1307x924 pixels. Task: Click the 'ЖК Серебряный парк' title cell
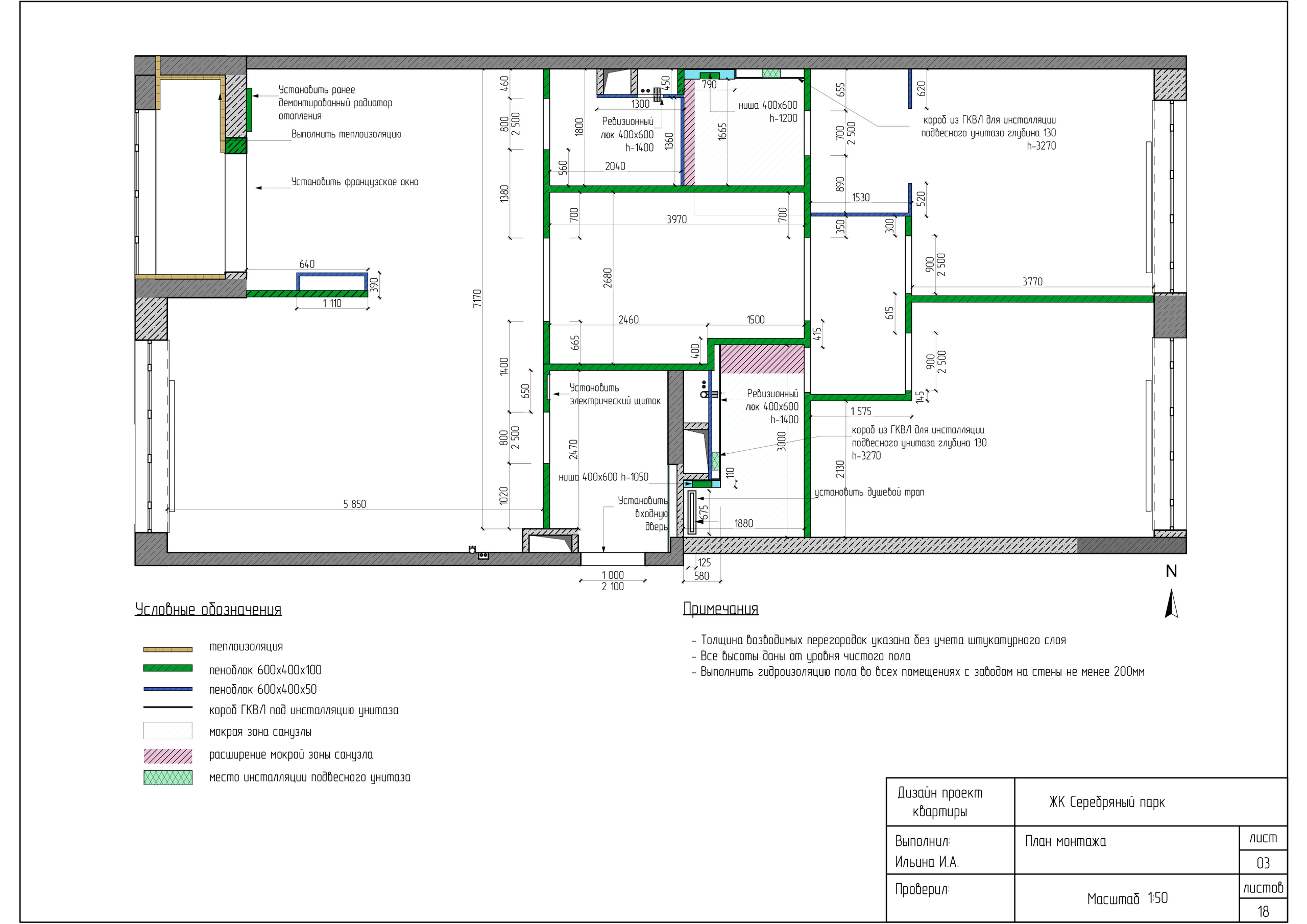(1107, 802)
